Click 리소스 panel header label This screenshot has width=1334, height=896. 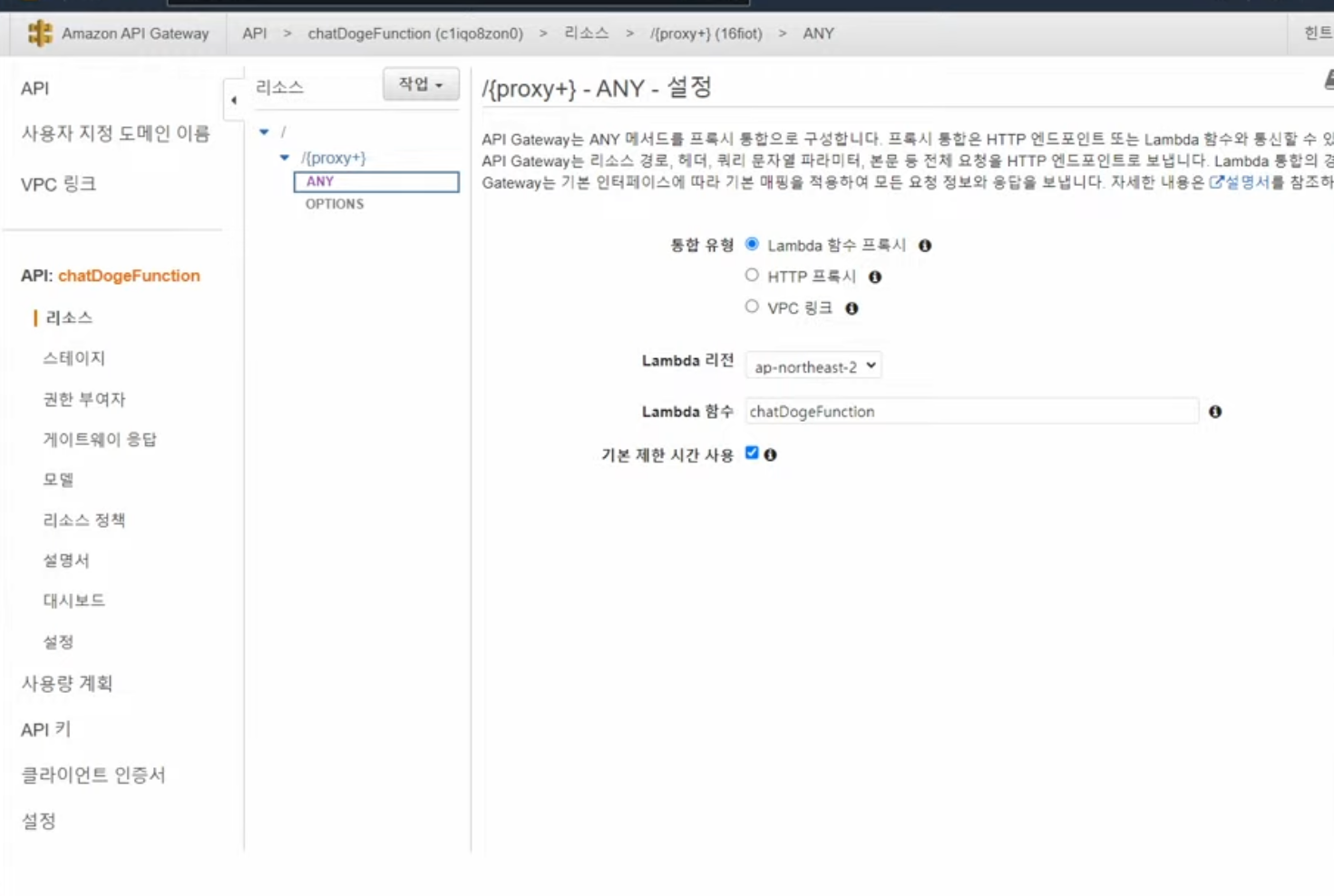coord(279,88)
